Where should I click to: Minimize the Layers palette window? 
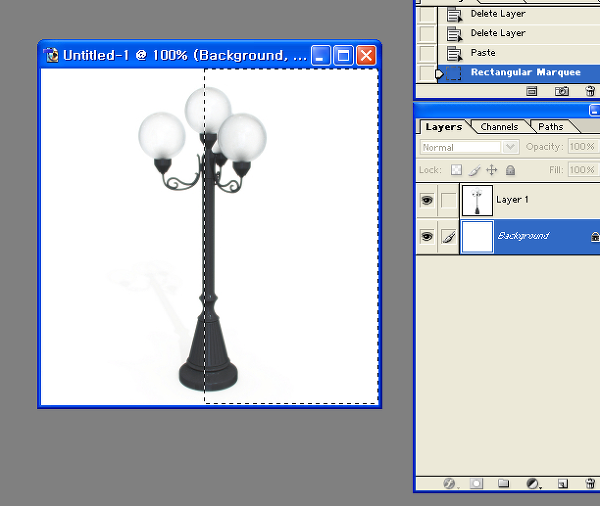point(595,111)
